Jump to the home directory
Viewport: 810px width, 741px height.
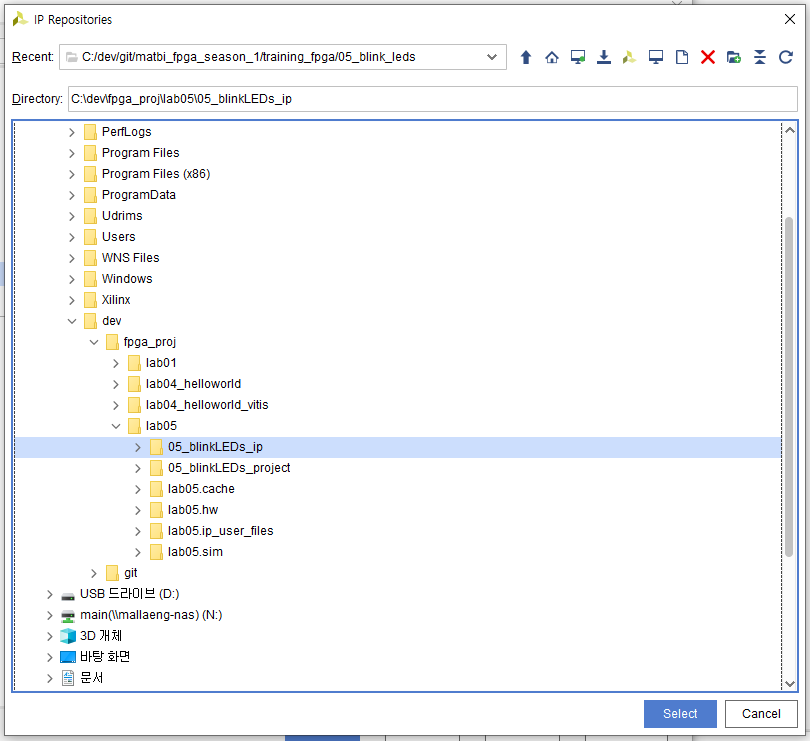coord(552,57)
